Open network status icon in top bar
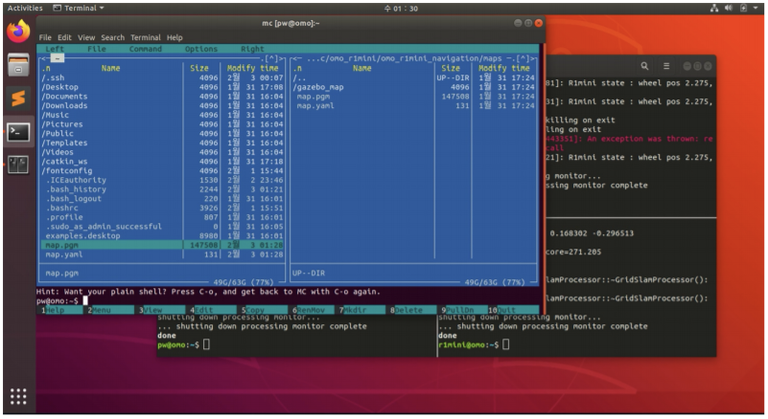 [x=714, y=8]
